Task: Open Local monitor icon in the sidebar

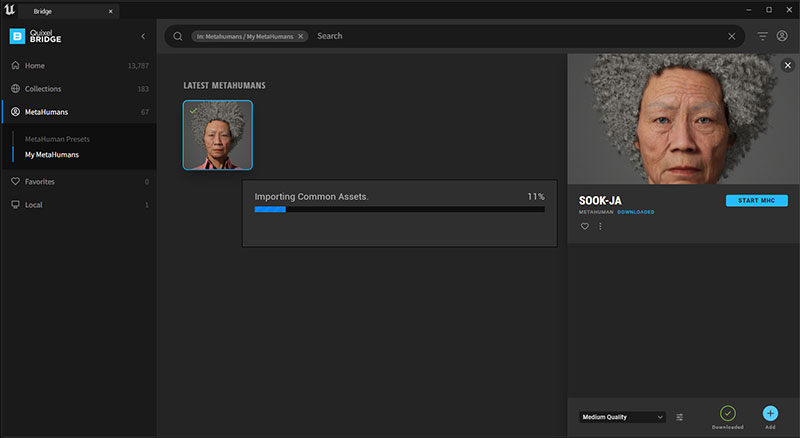Action: tap(15, 205)
